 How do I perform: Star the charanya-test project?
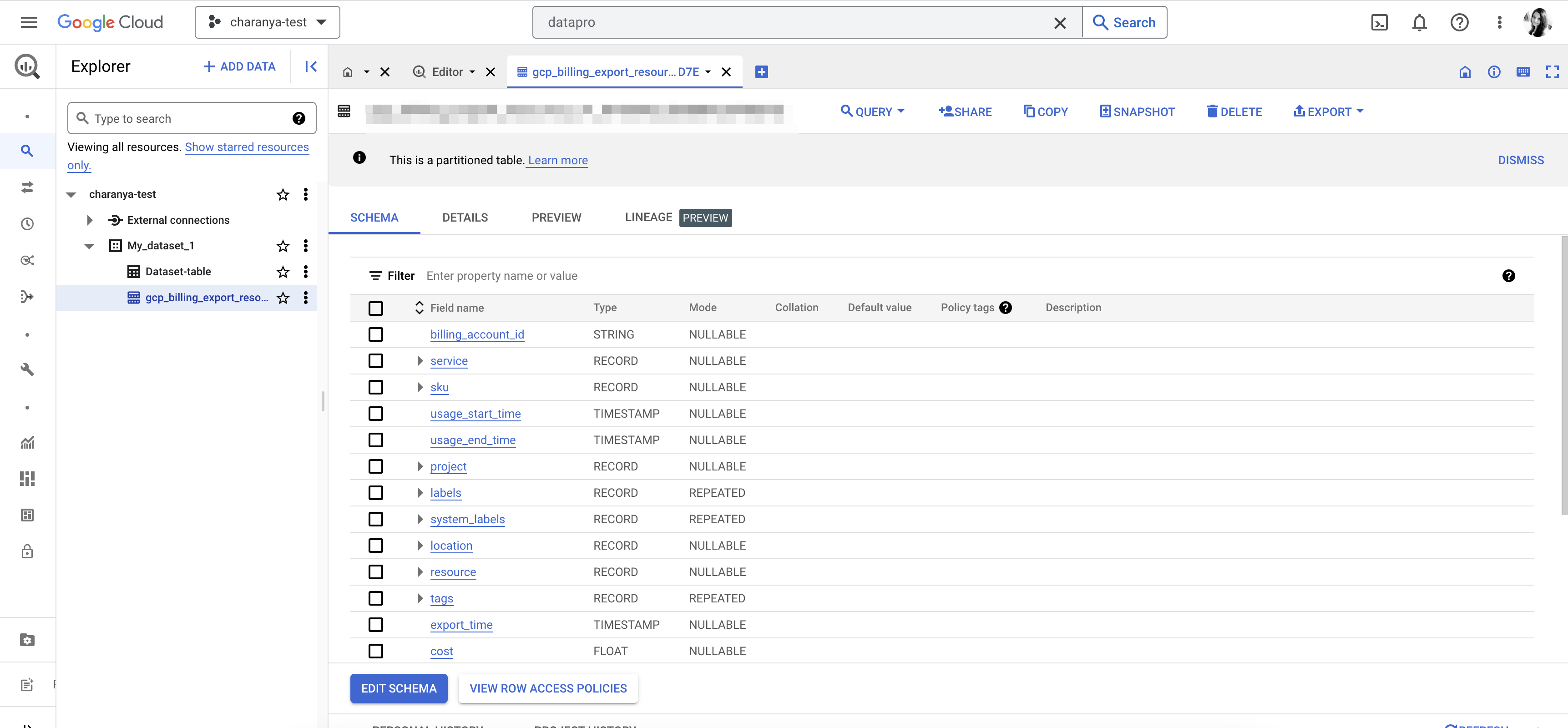pos(283,195)
